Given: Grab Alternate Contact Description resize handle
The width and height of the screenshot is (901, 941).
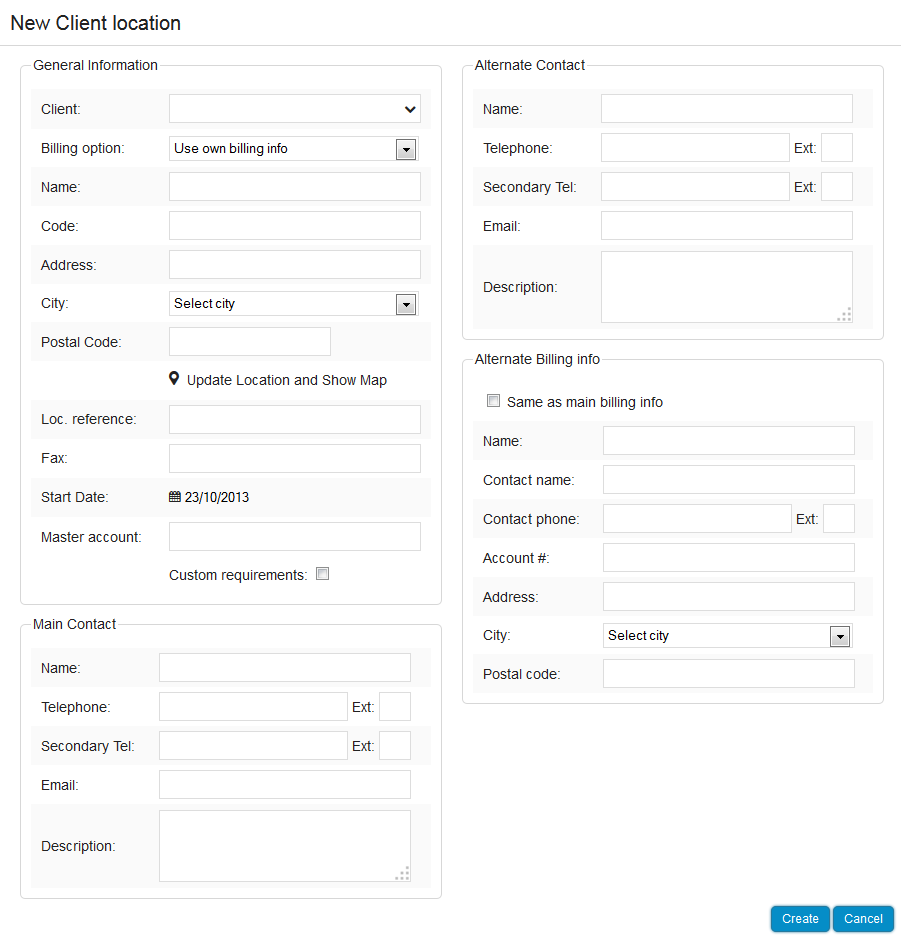Looking at the screenshot, I should pos(845,314).
